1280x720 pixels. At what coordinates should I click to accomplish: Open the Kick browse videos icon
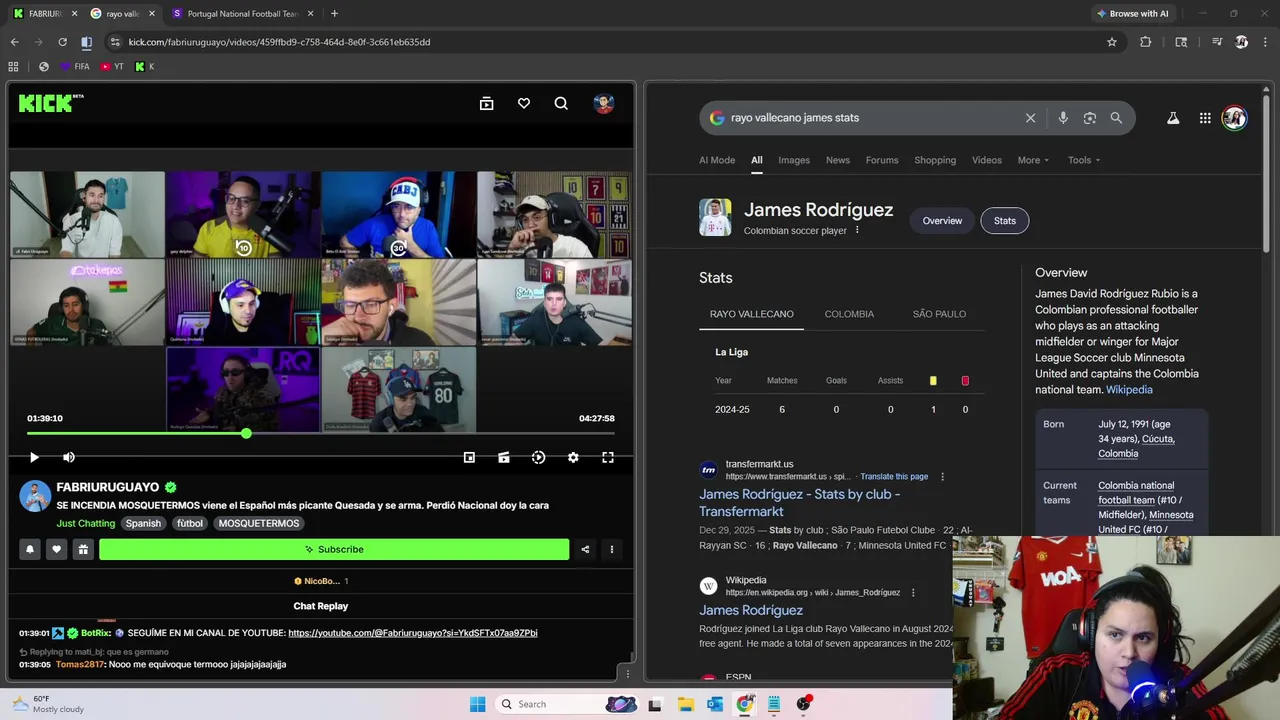click(x=486, y=103)
